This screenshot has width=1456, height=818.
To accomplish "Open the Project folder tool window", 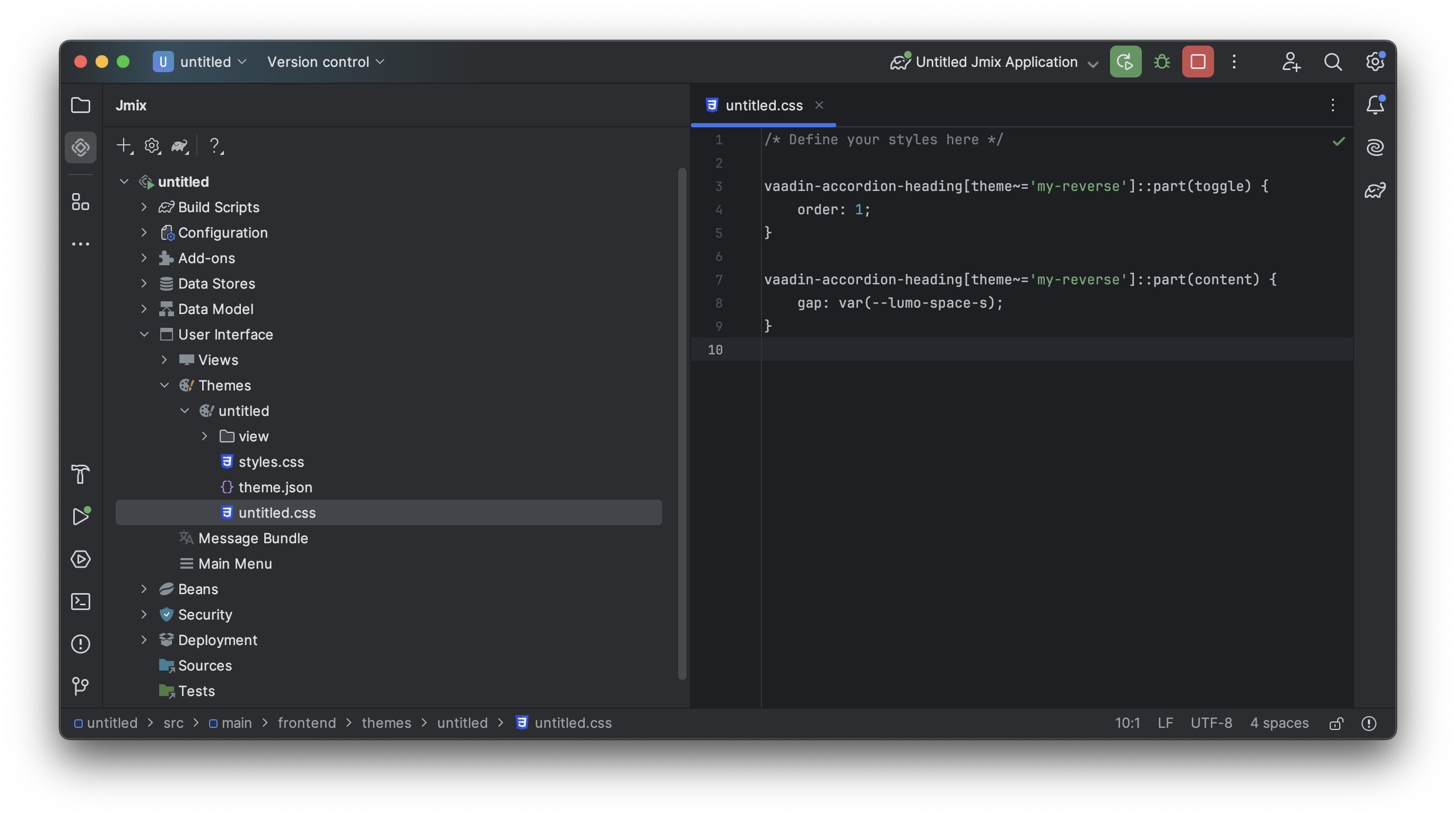I will pyautogui.click(x=80, y=105).
